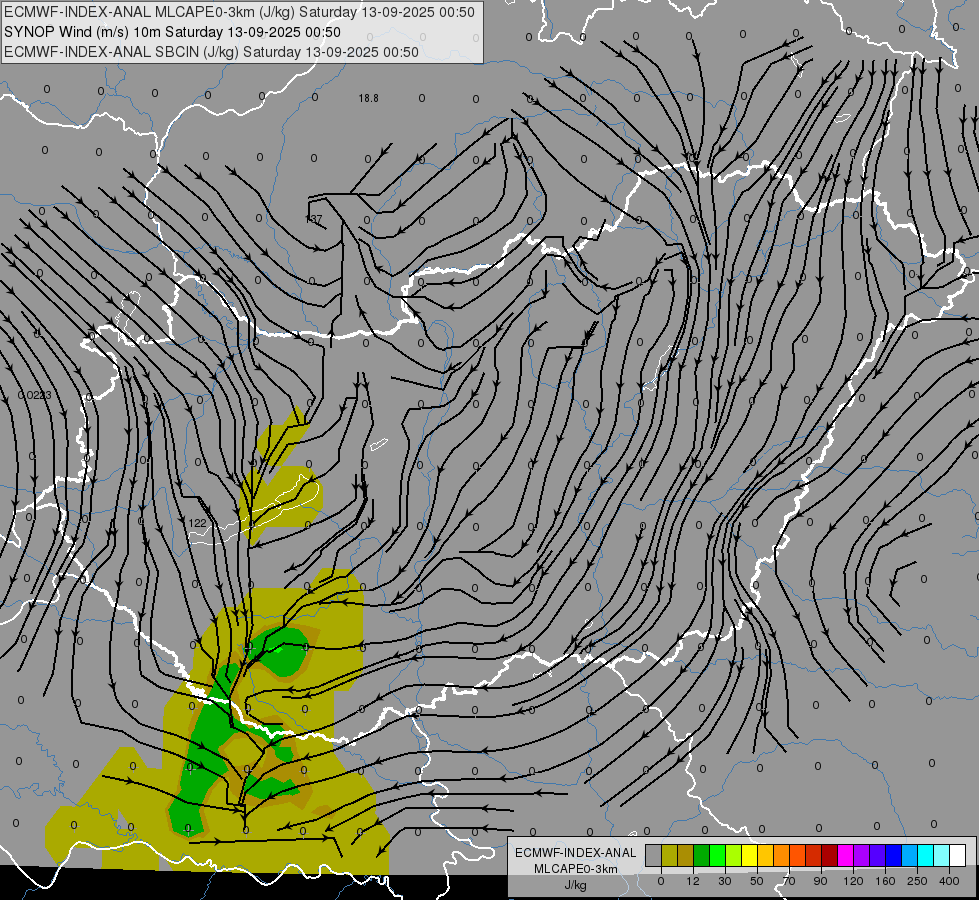Click the 122 value on the map

(x=197, y=523)
